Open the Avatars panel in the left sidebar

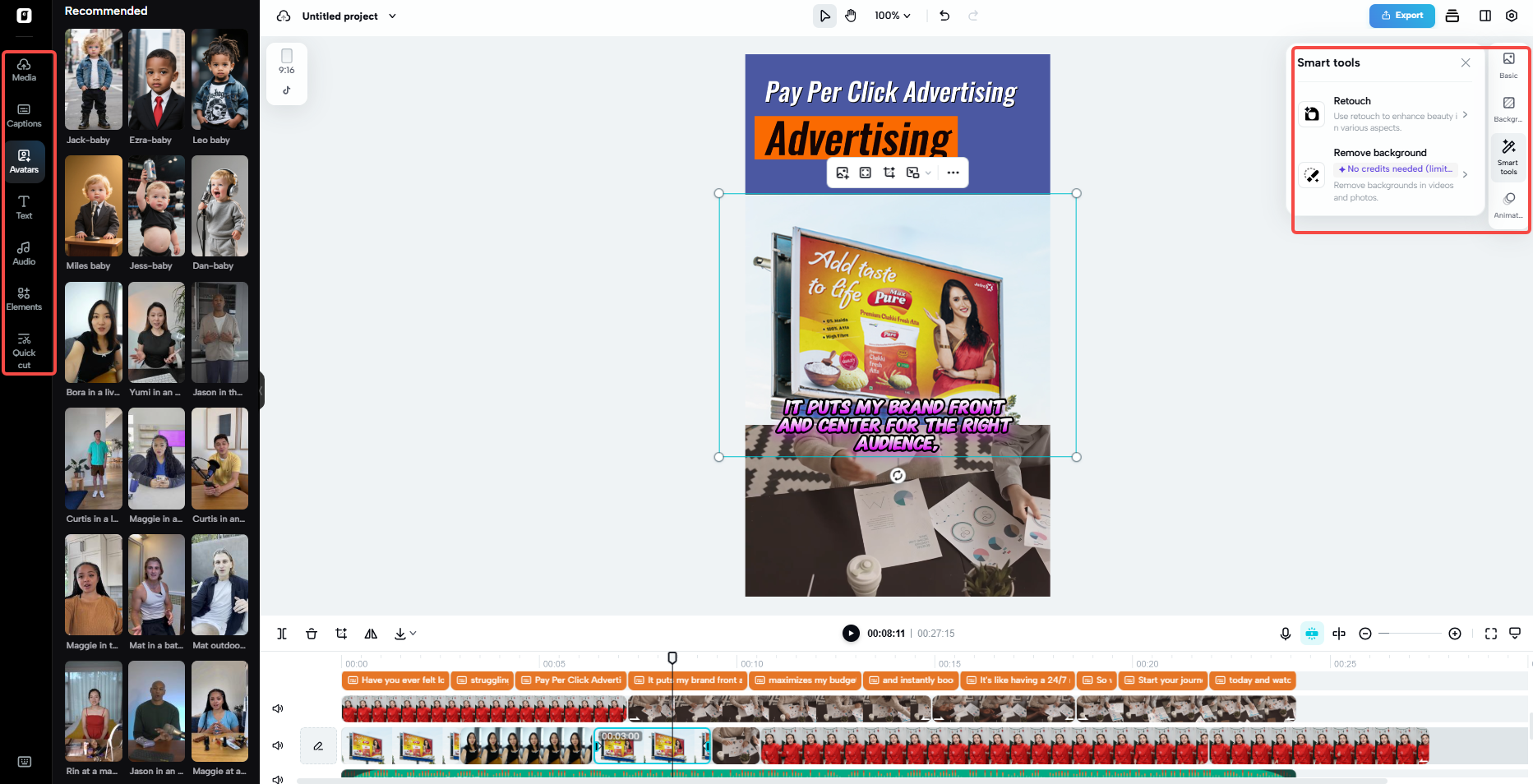24,161
